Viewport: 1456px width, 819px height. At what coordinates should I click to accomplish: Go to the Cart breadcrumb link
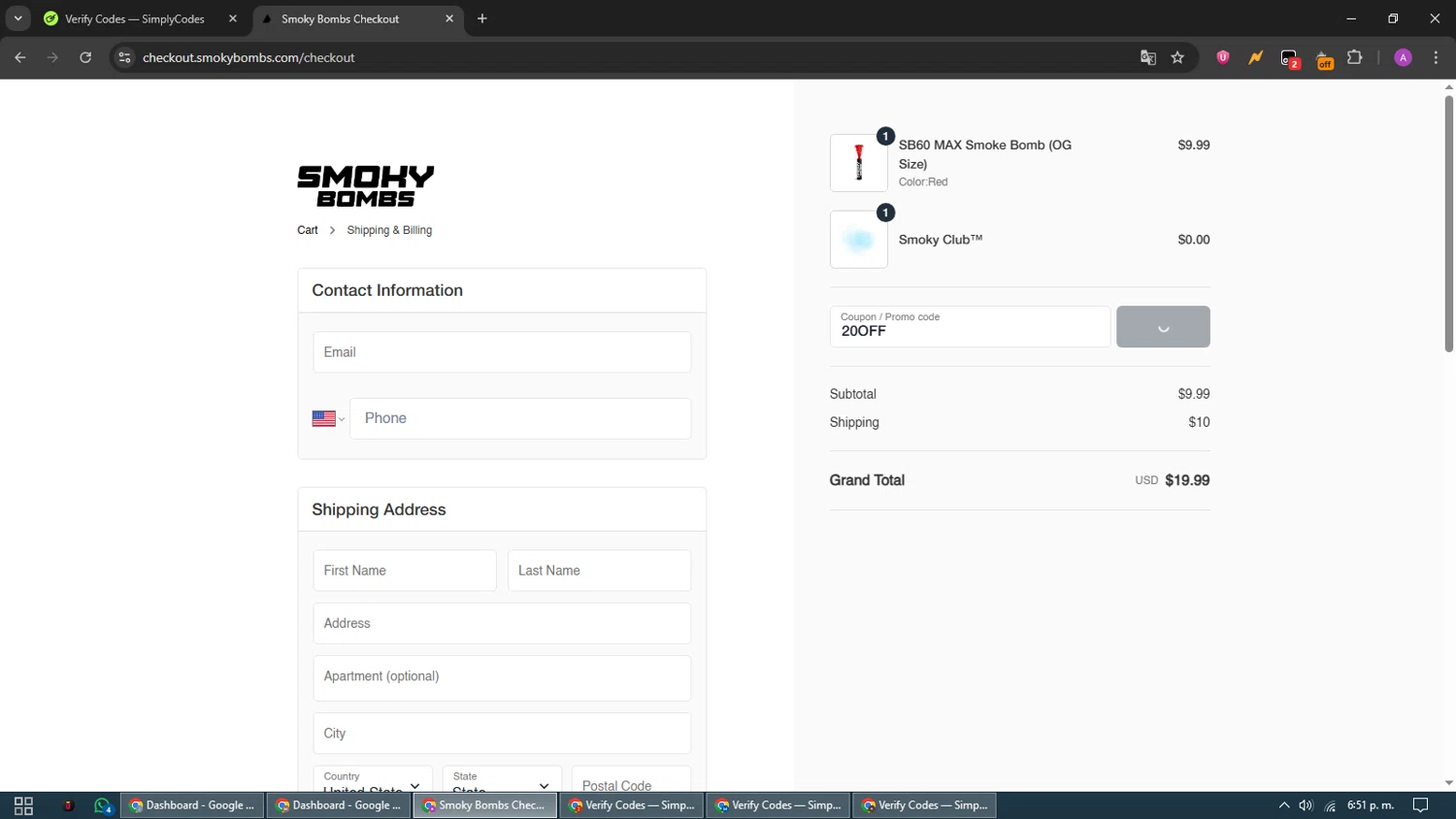pyautogui.click(x=308, y=230)
